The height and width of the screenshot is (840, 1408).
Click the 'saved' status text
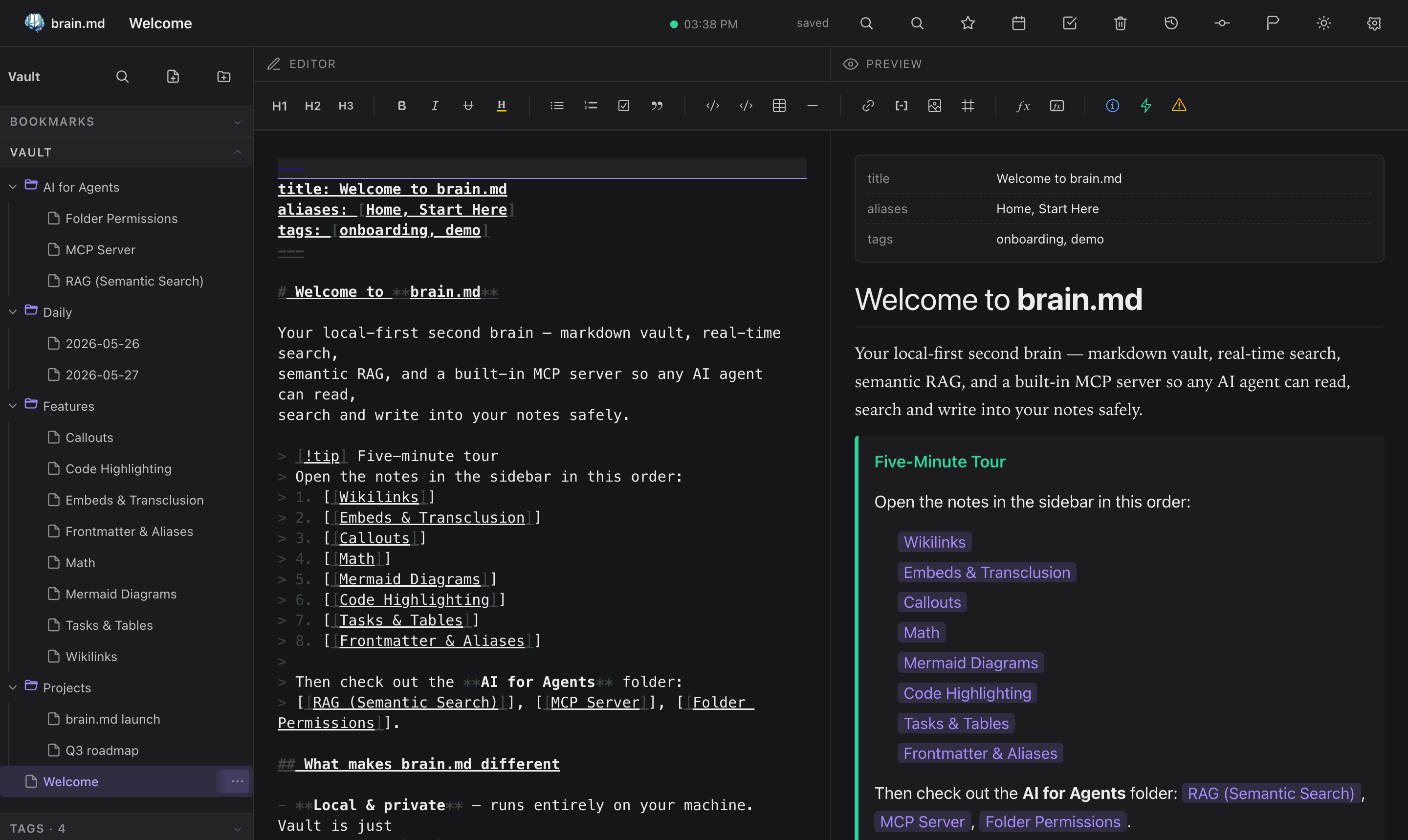[813, 23]
